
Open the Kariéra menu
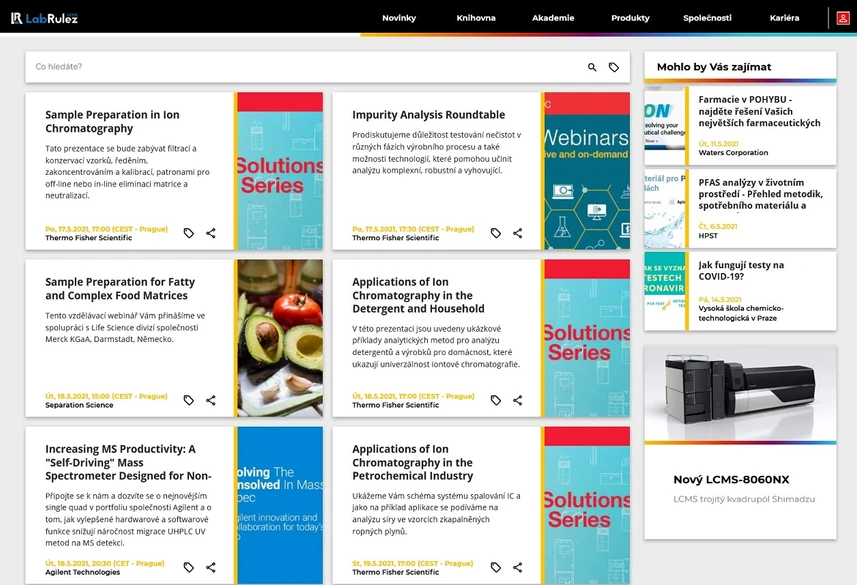click(784, 18)
